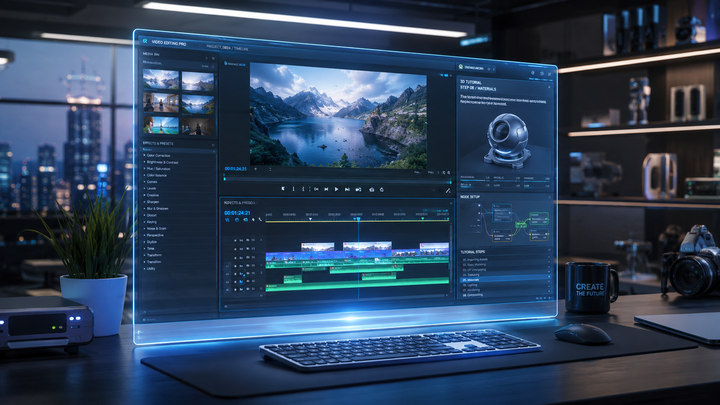This screenshot has height=405, width=720.
Task: Select the Transition effect row
Action: 179,262
